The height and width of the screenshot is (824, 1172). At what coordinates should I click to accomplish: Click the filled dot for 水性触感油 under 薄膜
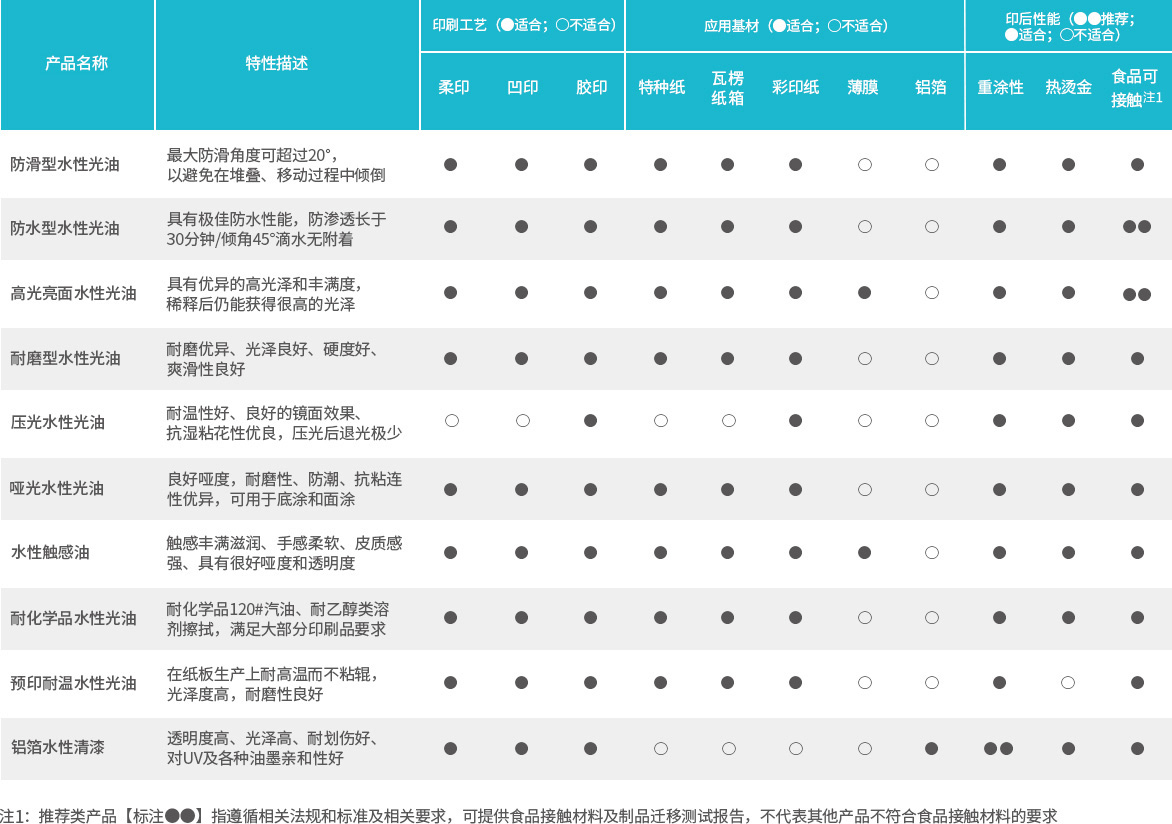tap(864, 552)
